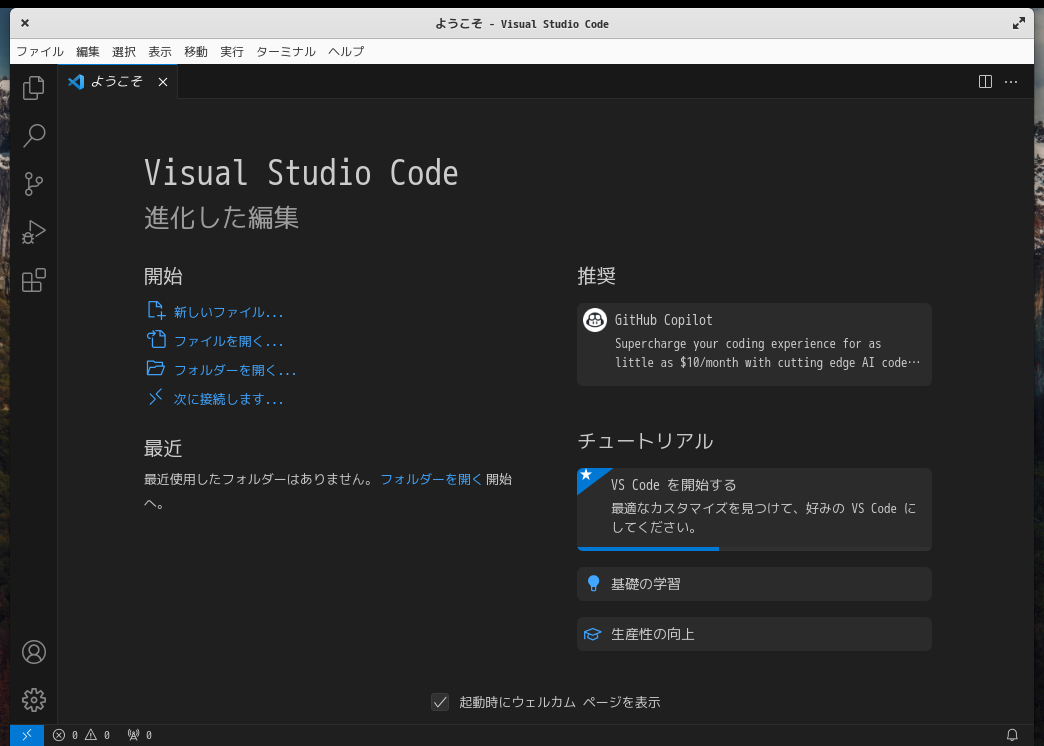This screenshot has height=746, width=1044.
Task: Click the 新しいファイル... link
Action: [228, 312]
